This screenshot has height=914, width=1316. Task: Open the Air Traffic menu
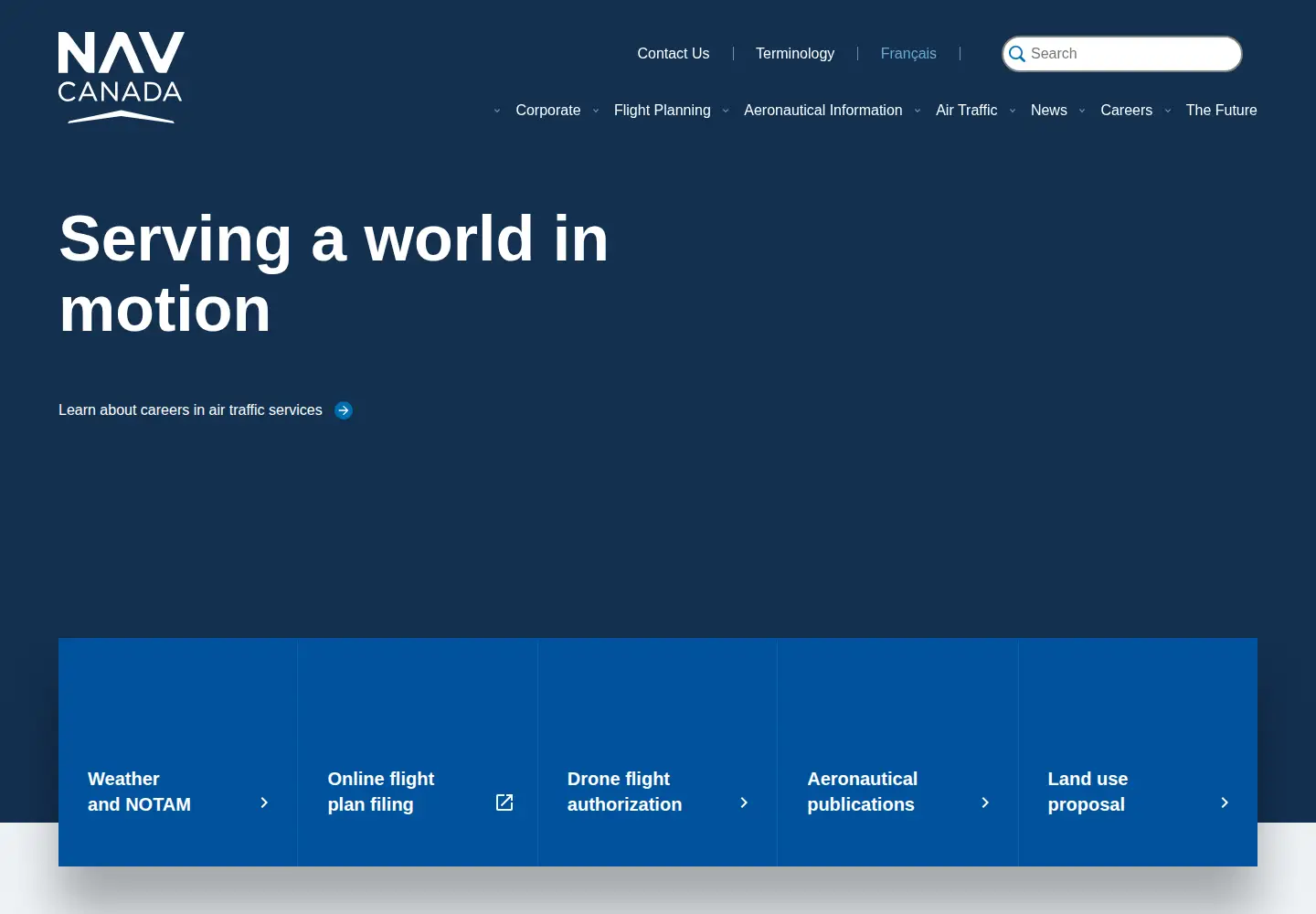pos(967,110)
